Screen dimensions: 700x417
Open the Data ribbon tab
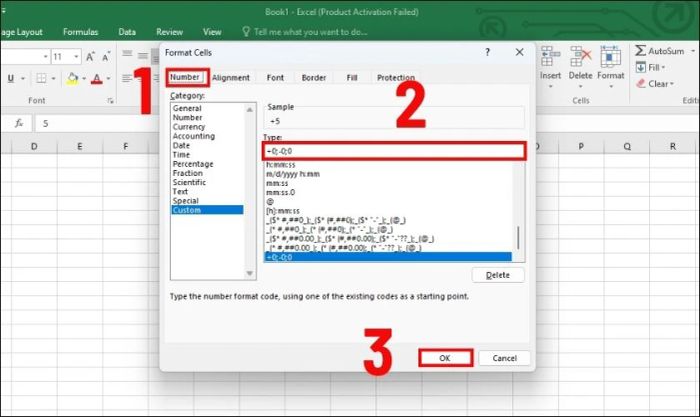[127, 32]
